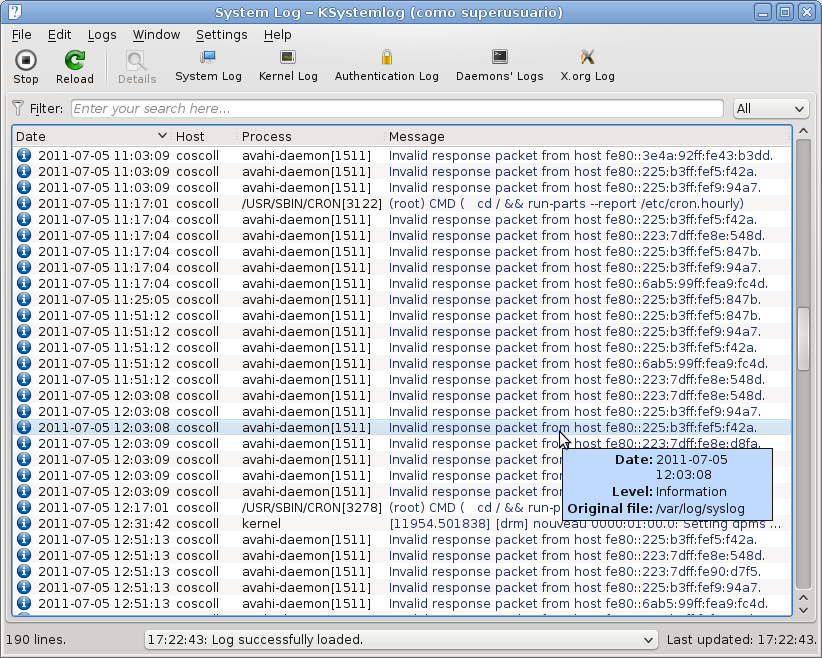
Task: Click the scrollbar down arrow
Action: (802, 608)
